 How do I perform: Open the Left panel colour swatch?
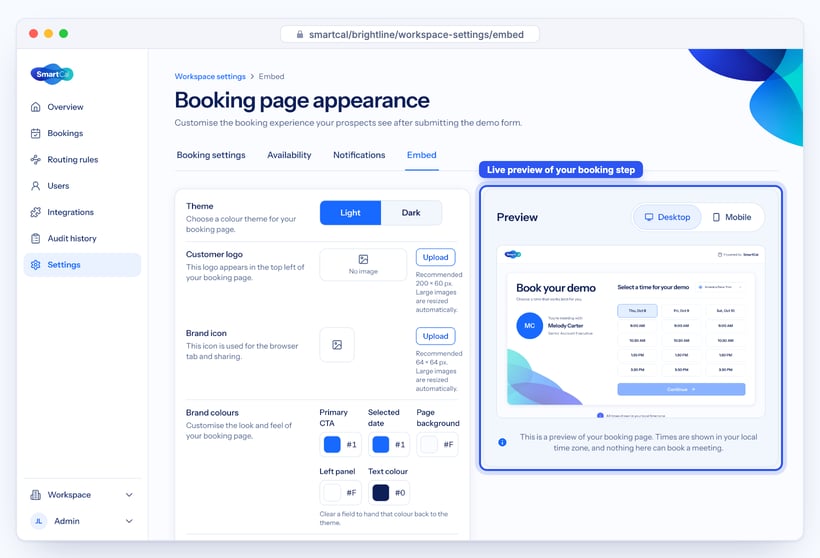pyautogui.click(x=332, y=493)
